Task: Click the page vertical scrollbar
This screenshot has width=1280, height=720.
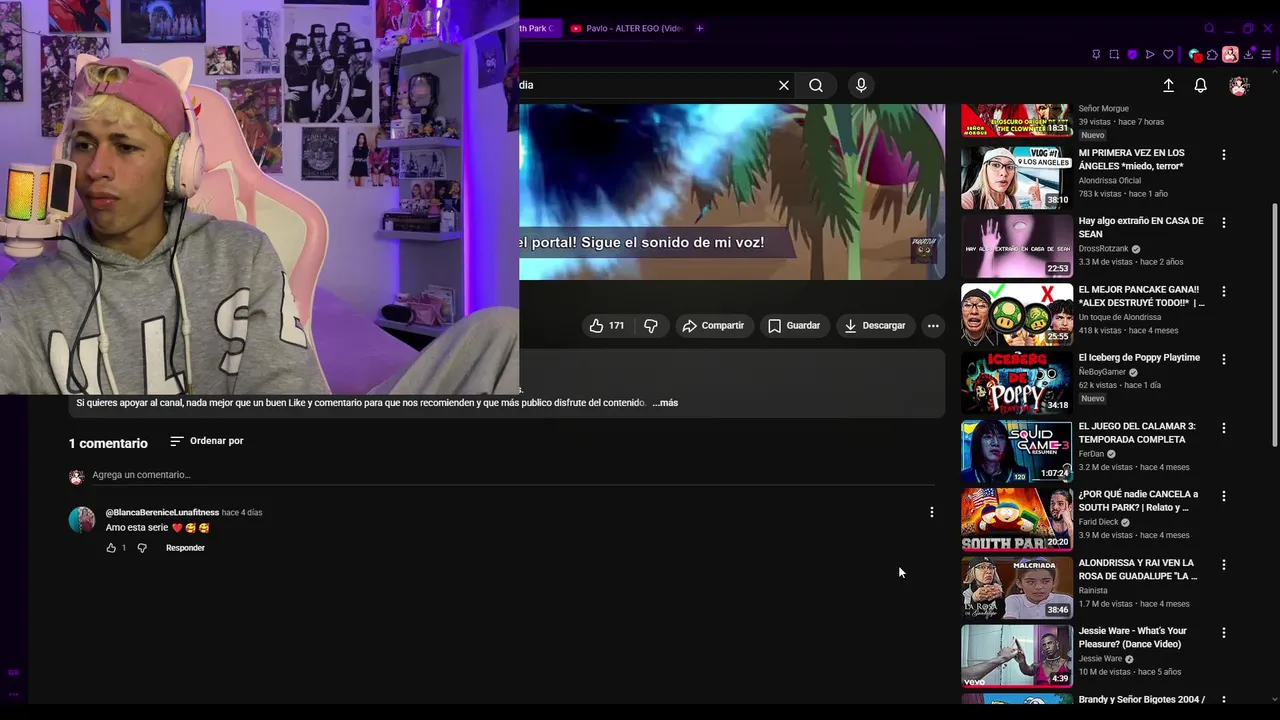Action: coord(1274,325)
